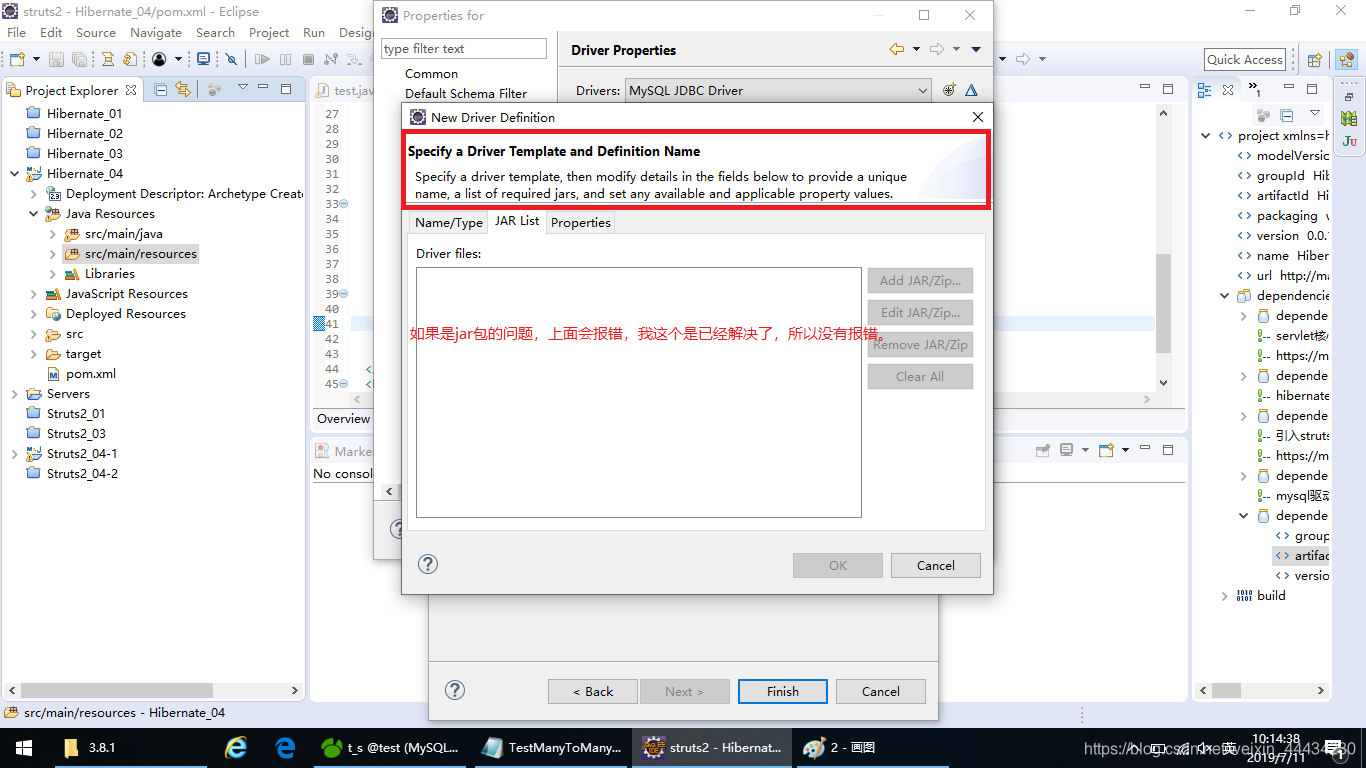Expand the build node in Outline
The image size is (1366, 768).
pos(1225,595)
